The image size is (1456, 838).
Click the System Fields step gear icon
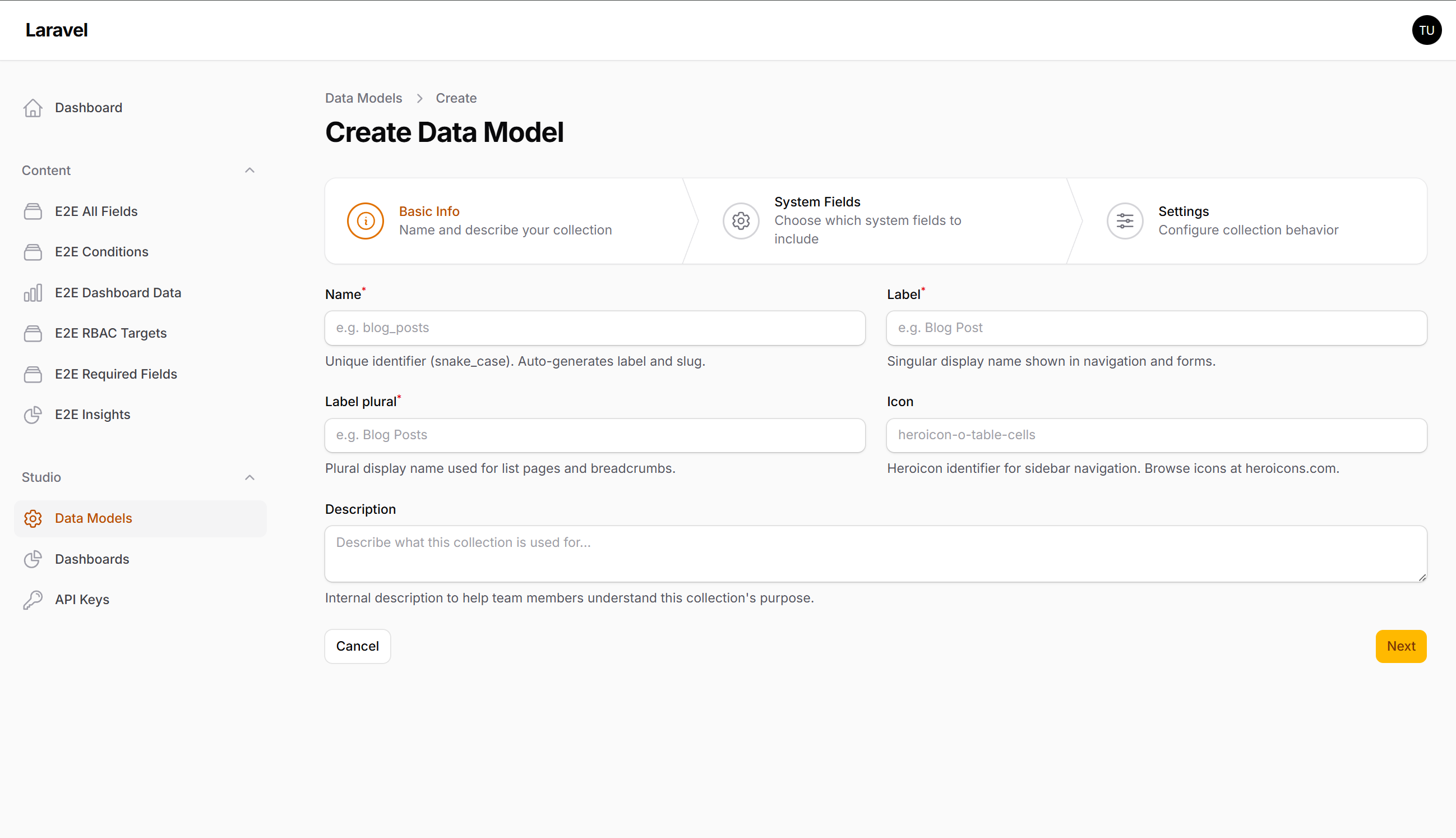[741, 220]
